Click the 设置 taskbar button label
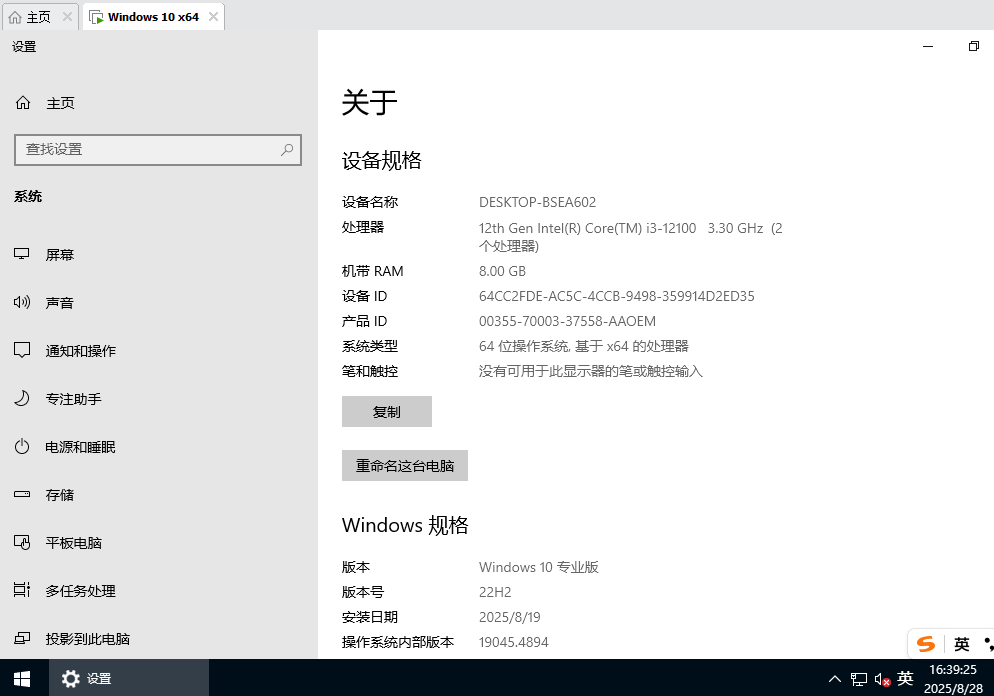994x696 pixels. click(99, 679)
